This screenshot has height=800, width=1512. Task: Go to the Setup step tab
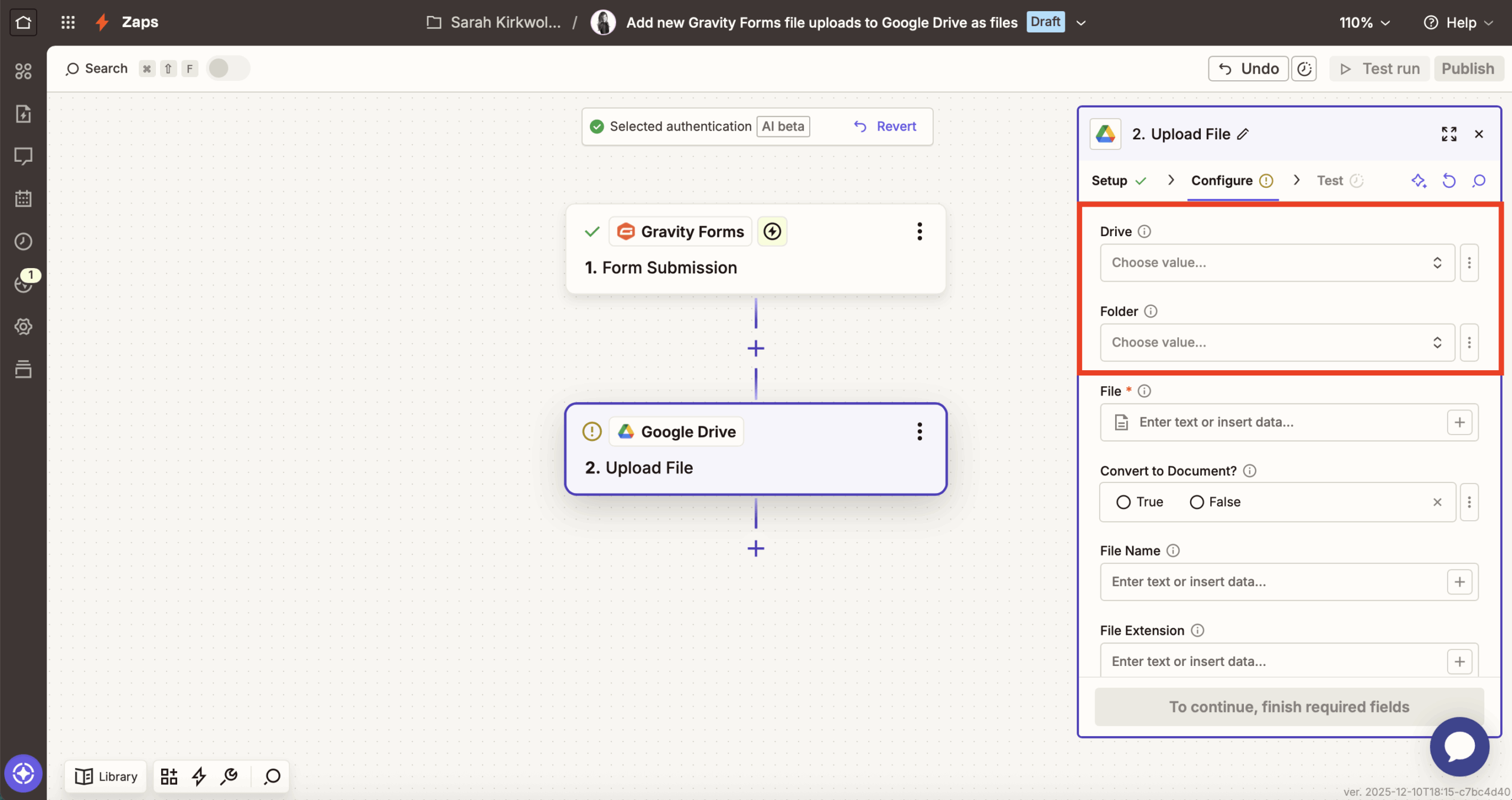point(1109,181)
